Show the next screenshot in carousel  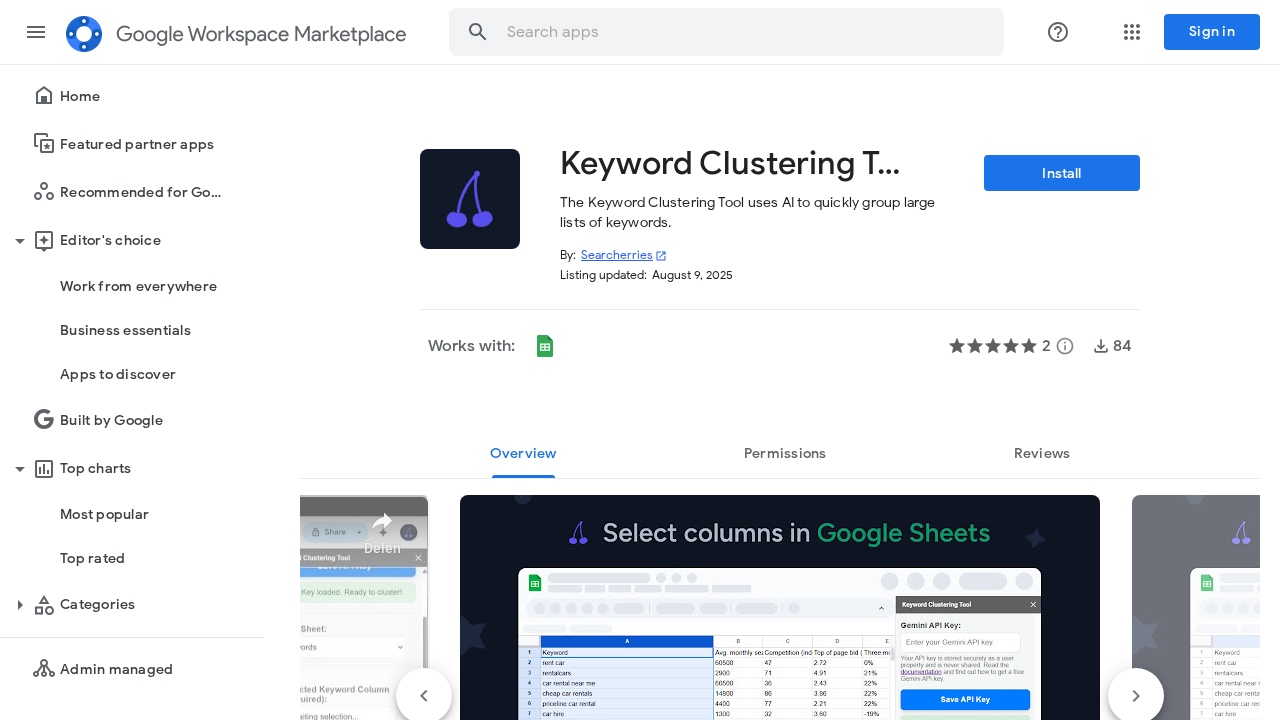1135,695
